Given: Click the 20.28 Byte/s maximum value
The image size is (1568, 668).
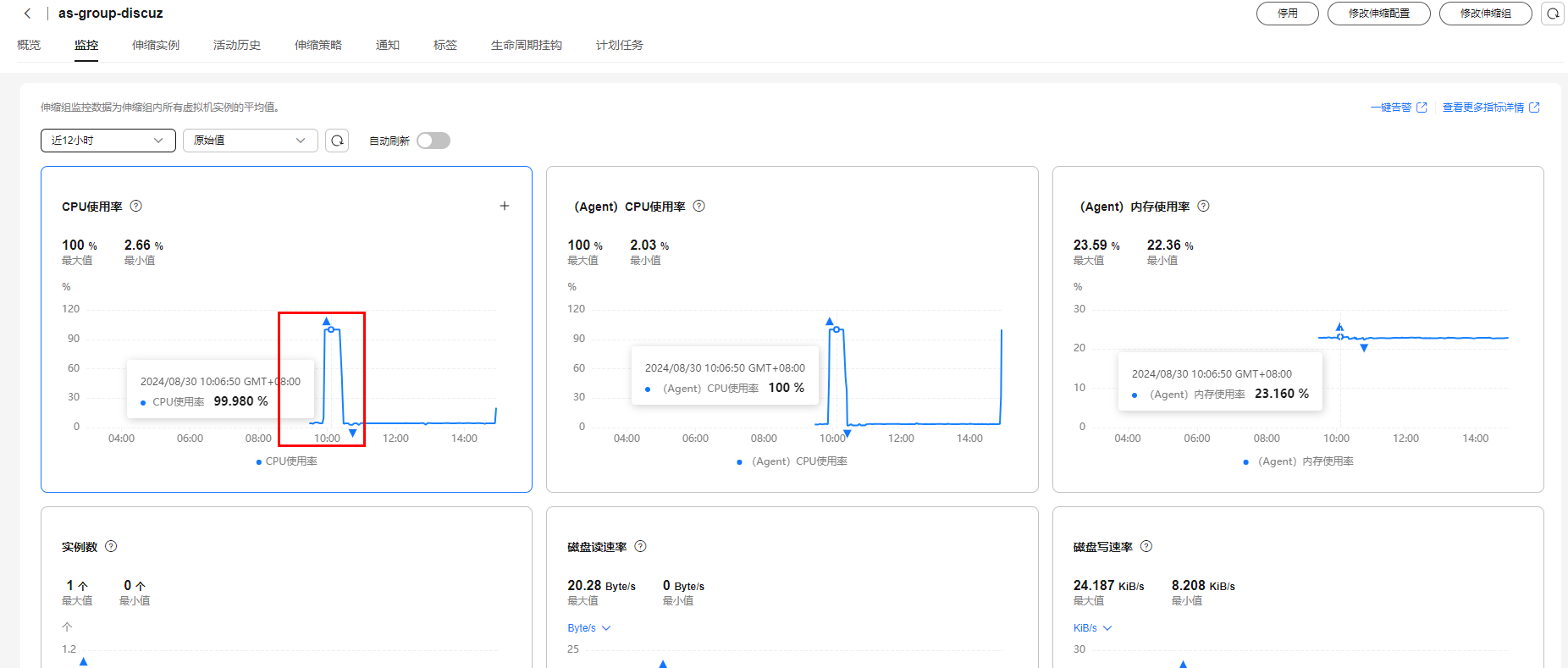Looking at the screenshot, I should pyautogui.click(x=601, y=586).
